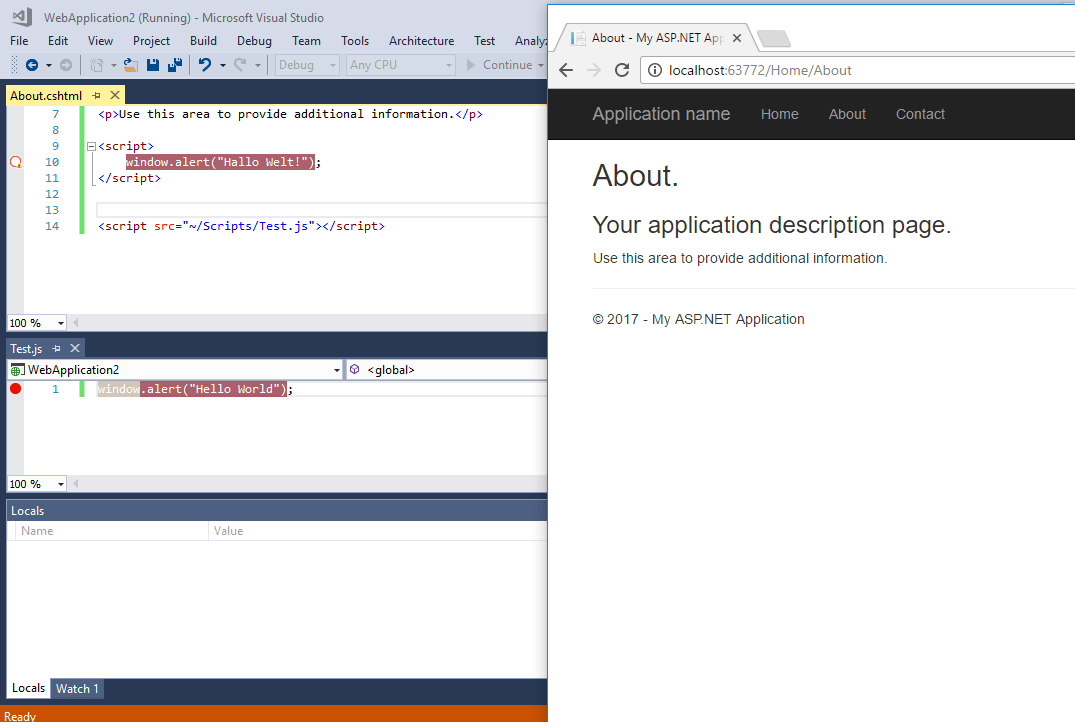Open the Debug menu
This screenshot has width=1075, height=722.
[254, 41]
